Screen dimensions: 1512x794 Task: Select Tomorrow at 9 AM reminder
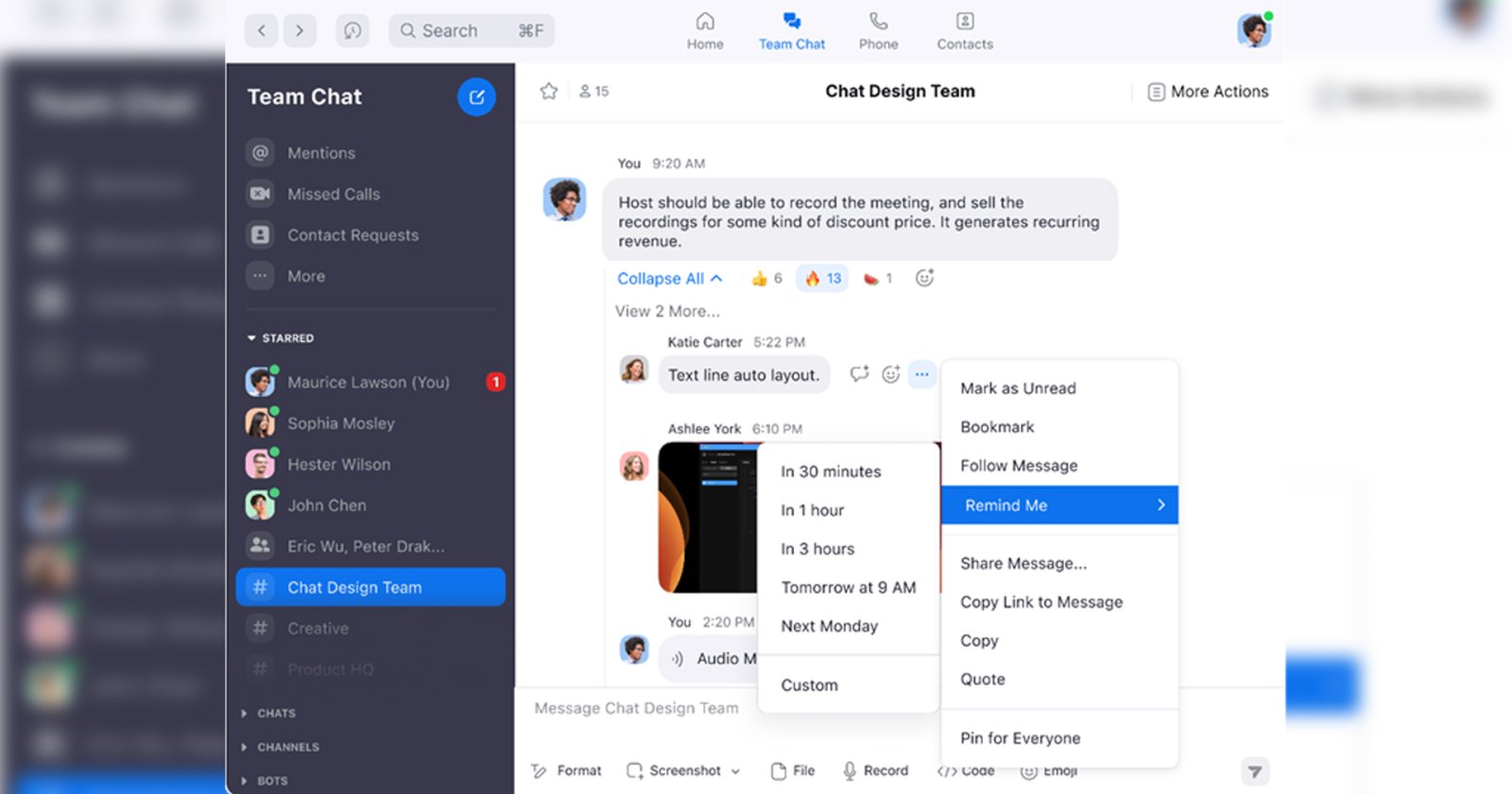(x=848, y=587)
